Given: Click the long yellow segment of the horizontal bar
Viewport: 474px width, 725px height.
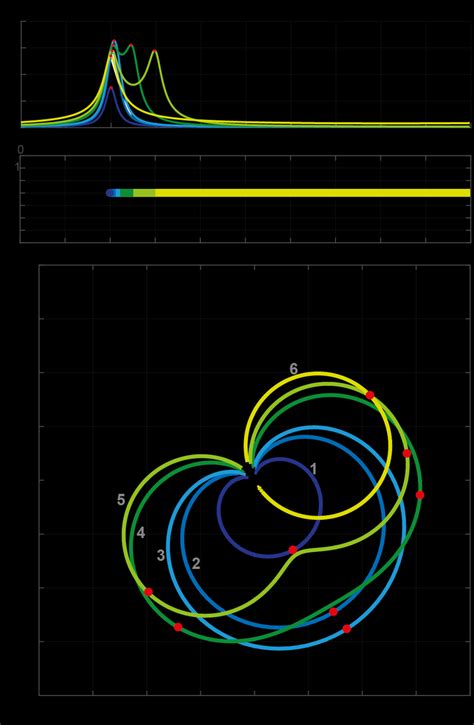Looking at the screenshot, I should (313, 193).
